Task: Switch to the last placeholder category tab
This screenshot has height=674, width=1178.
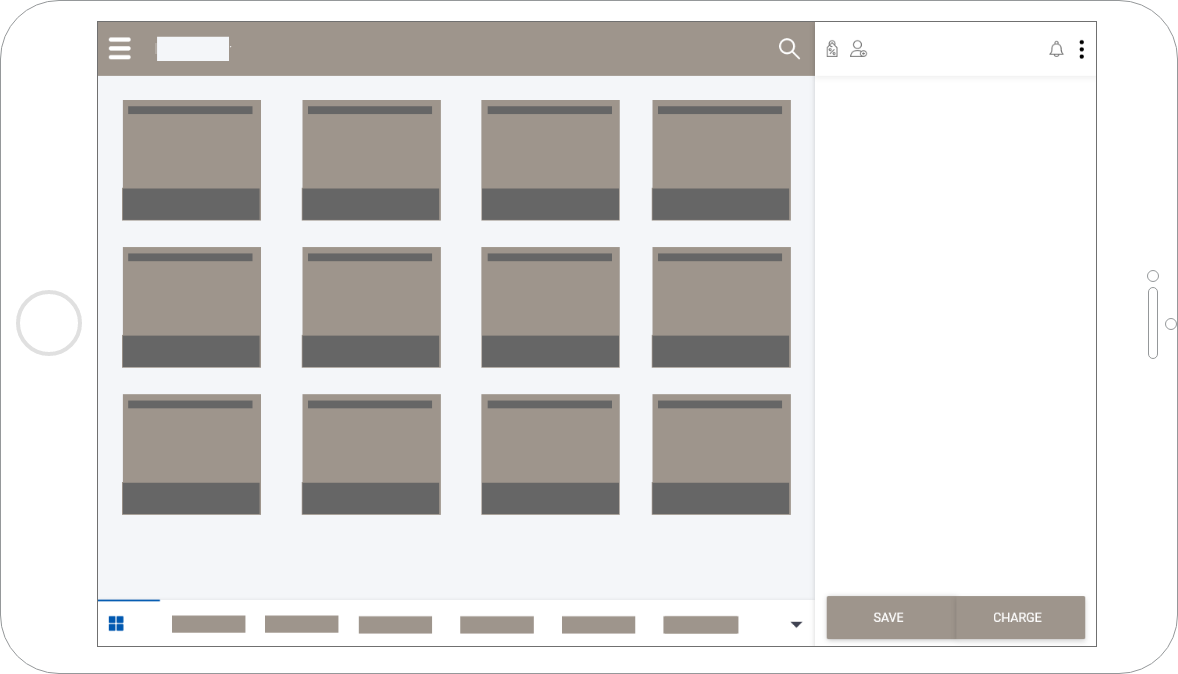Action: [700, 625]
